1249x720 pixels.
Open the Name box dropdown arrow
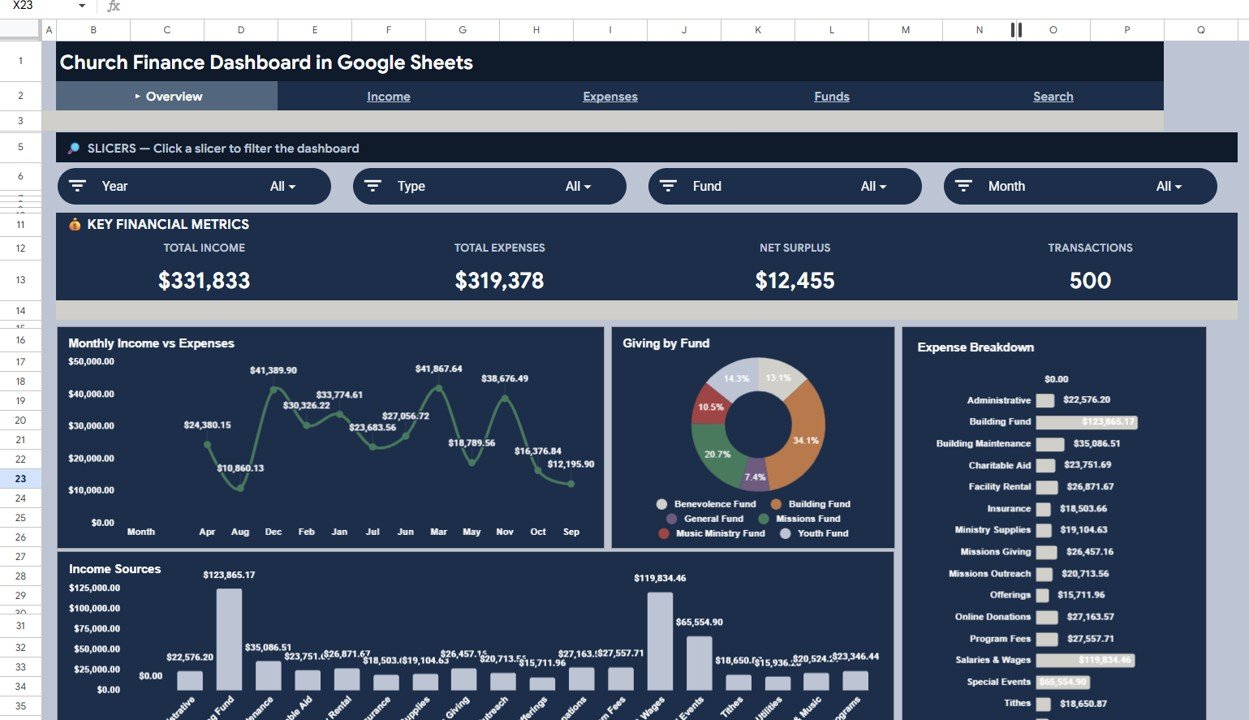tap(81, 6)
